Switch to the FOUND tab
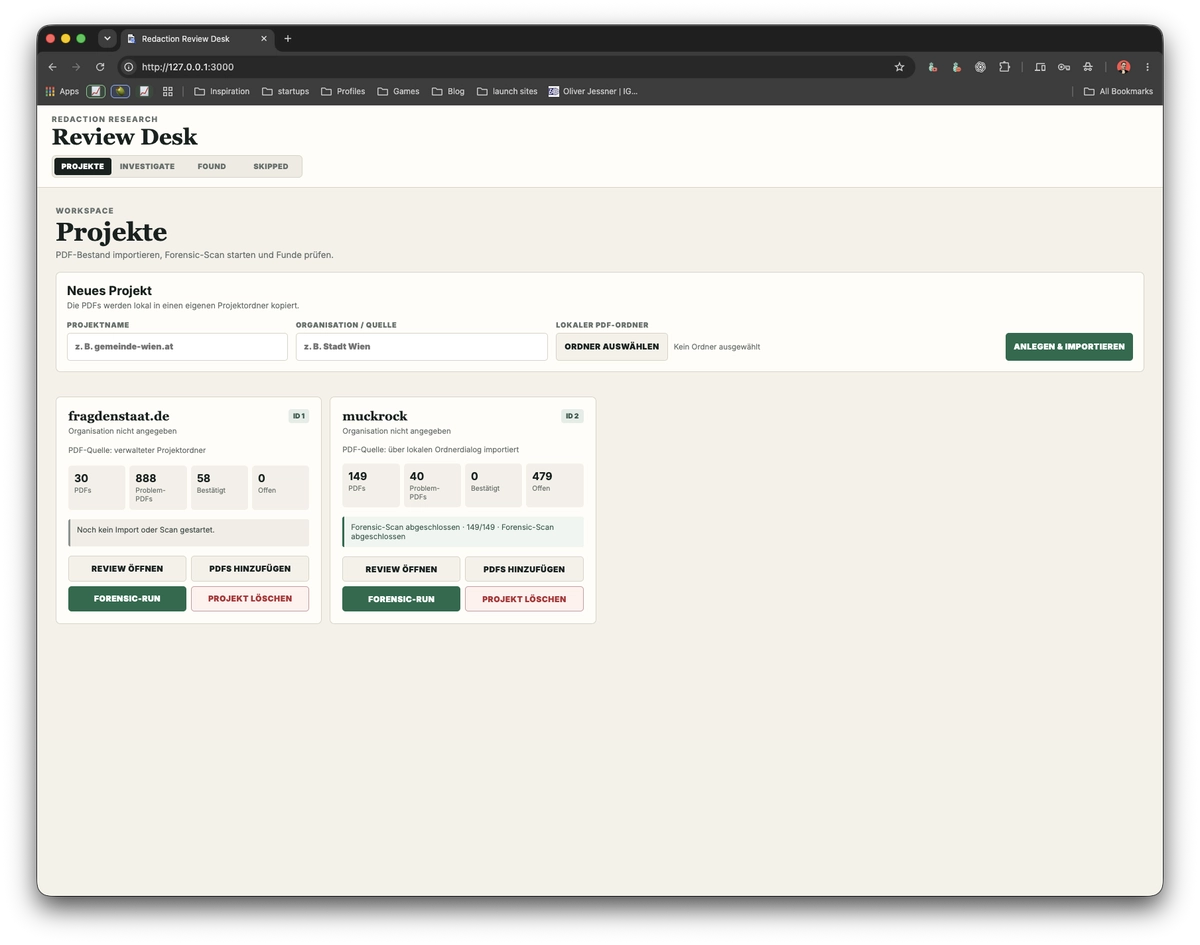 (x=212, y=167)
